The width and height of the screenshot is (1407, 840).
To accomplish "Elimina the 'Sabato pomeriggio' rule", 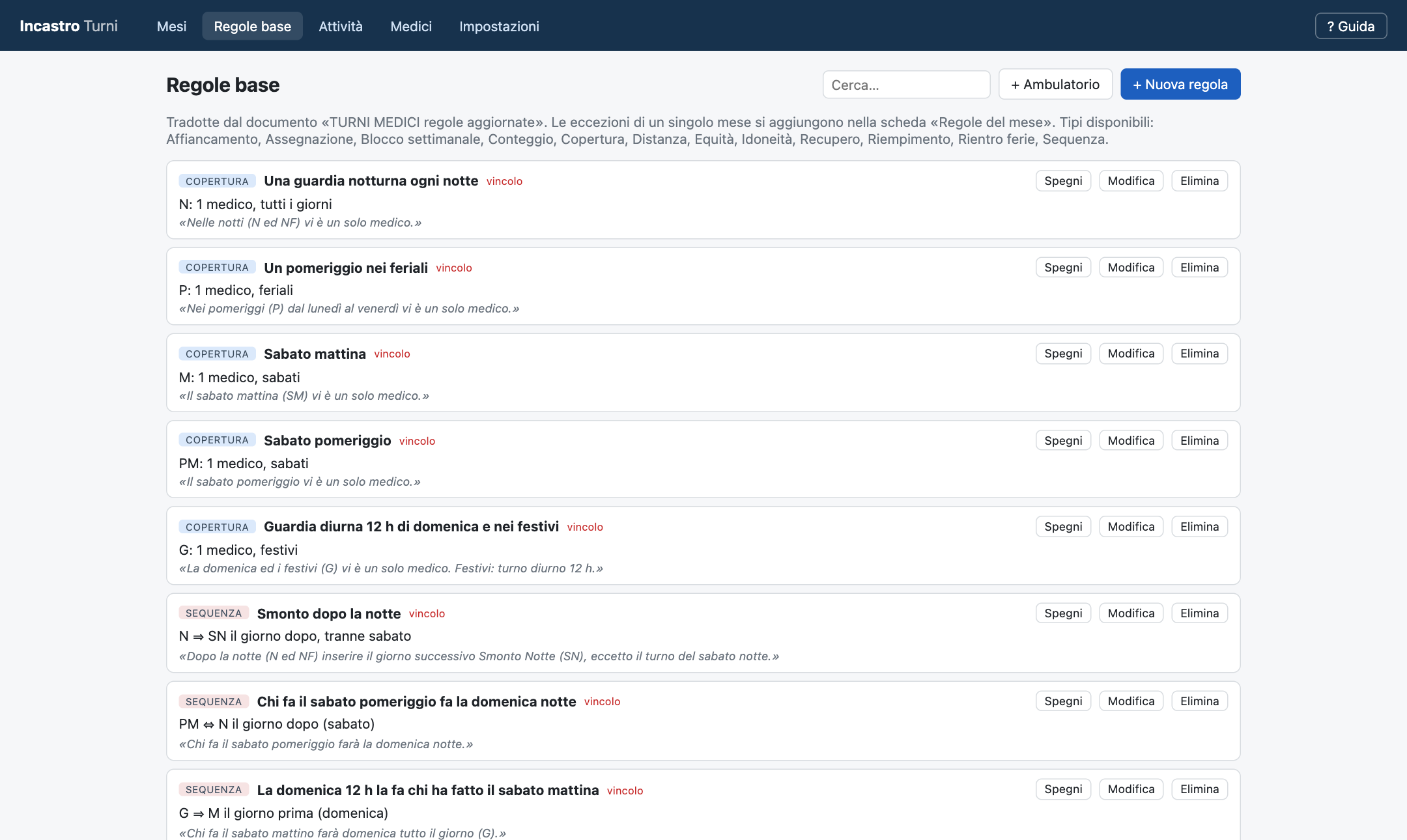I will [x=1199, y=441].
